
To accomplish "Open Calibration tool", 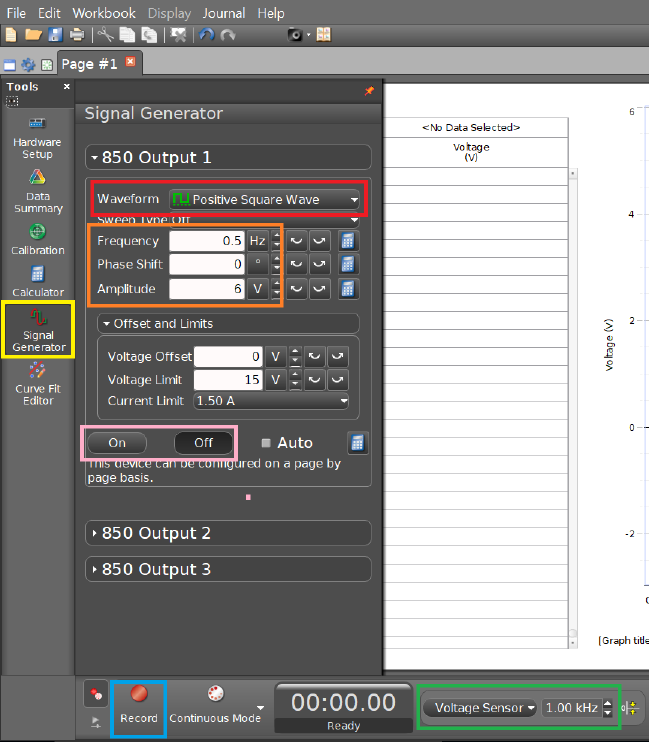I will tap(37, 239).
